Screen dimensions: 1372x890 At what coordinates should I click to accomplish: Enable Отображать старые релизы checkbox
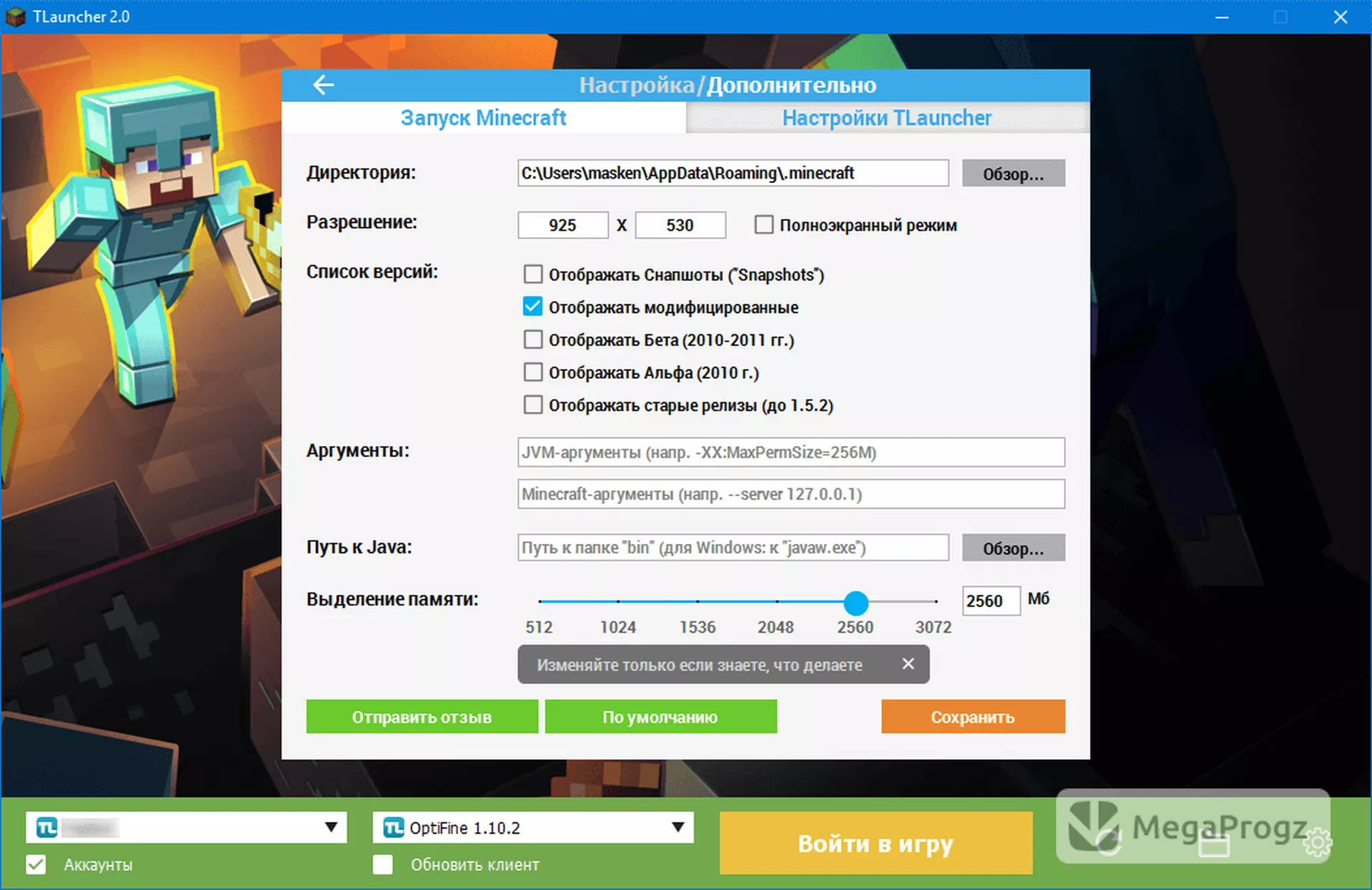(533, 405)
